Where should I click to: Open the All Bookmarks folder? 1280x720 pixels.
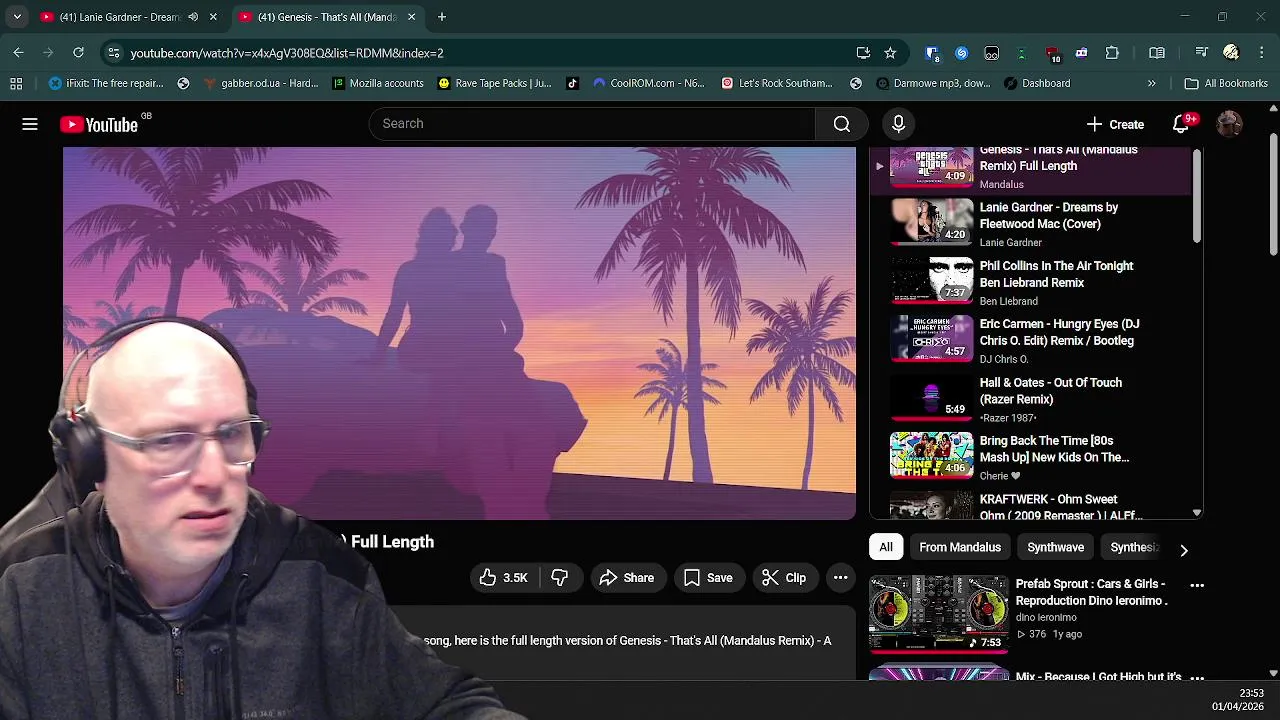point(1226,84)
